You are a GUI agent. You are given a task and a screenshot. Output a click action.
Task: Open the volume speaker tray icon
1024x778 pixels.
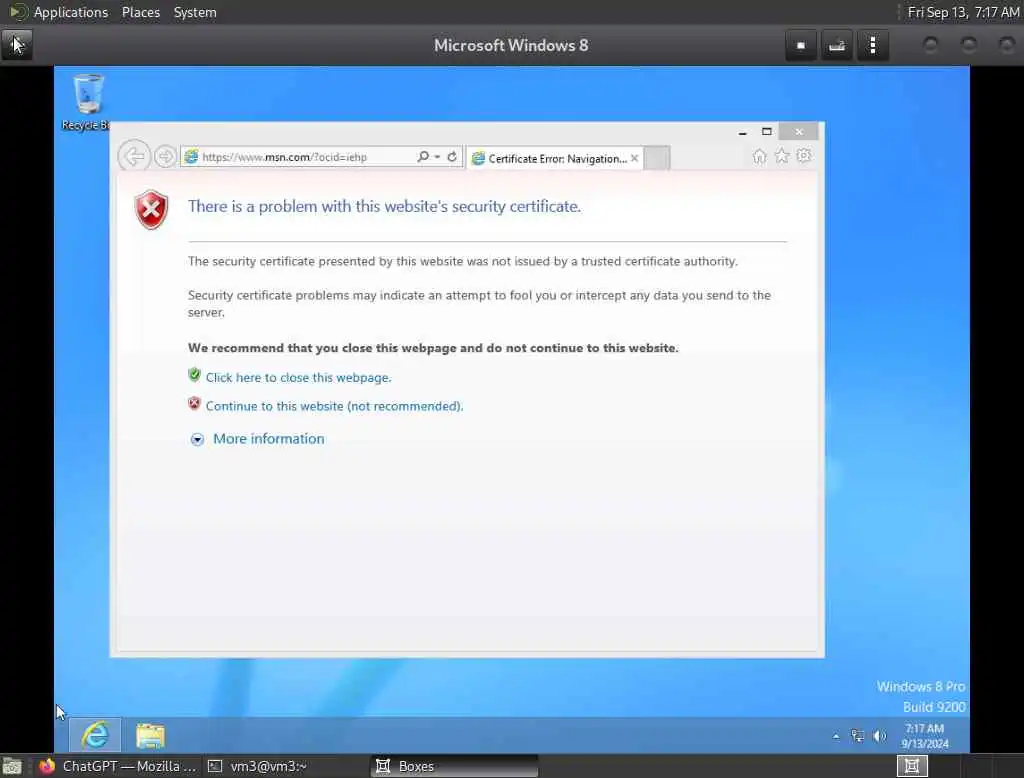click(880, 736)
